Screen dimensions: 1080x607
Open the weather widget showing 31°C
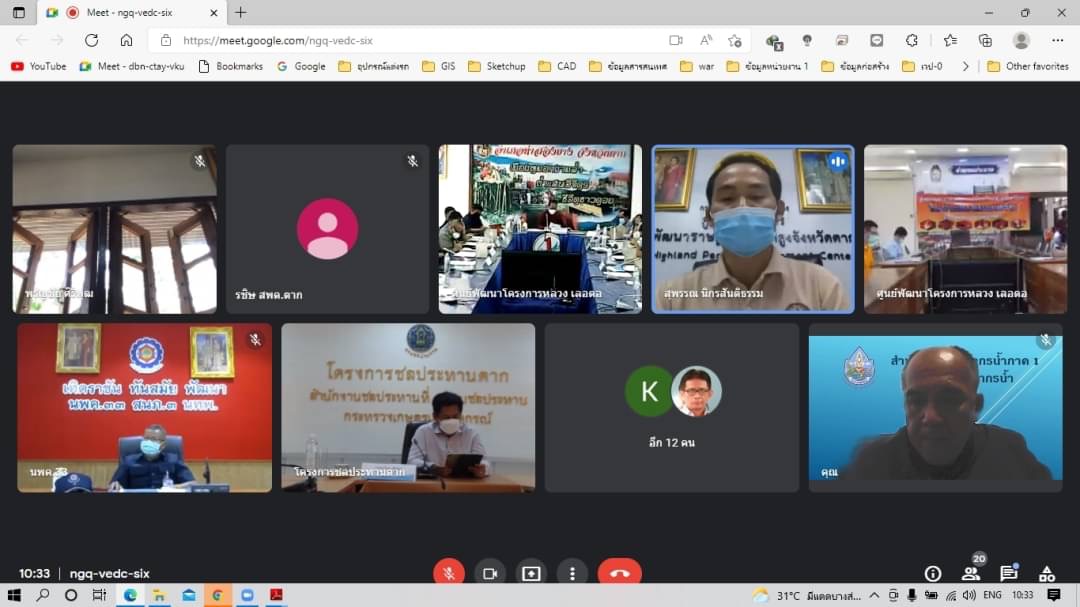point(807,595)
